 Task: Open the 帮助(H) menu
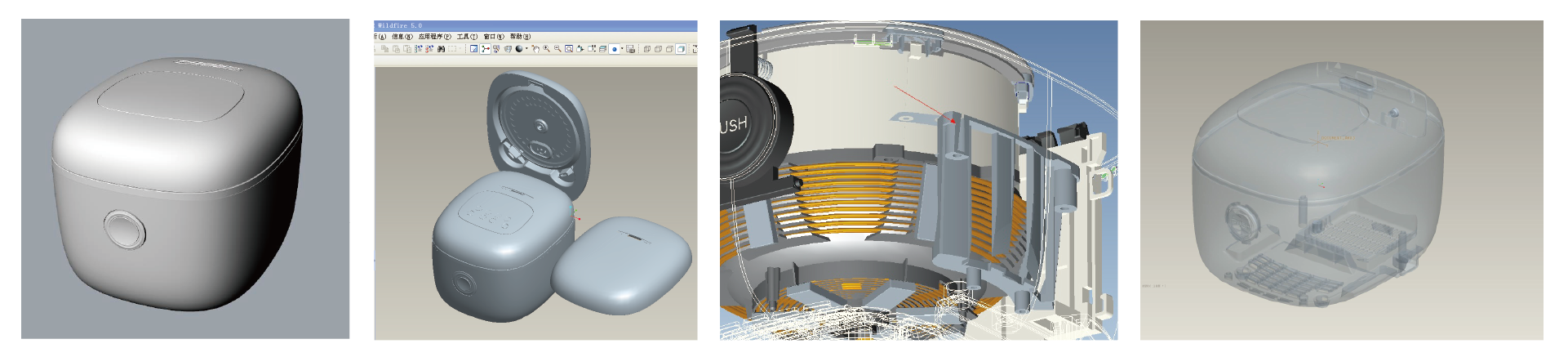coord(521,37)
